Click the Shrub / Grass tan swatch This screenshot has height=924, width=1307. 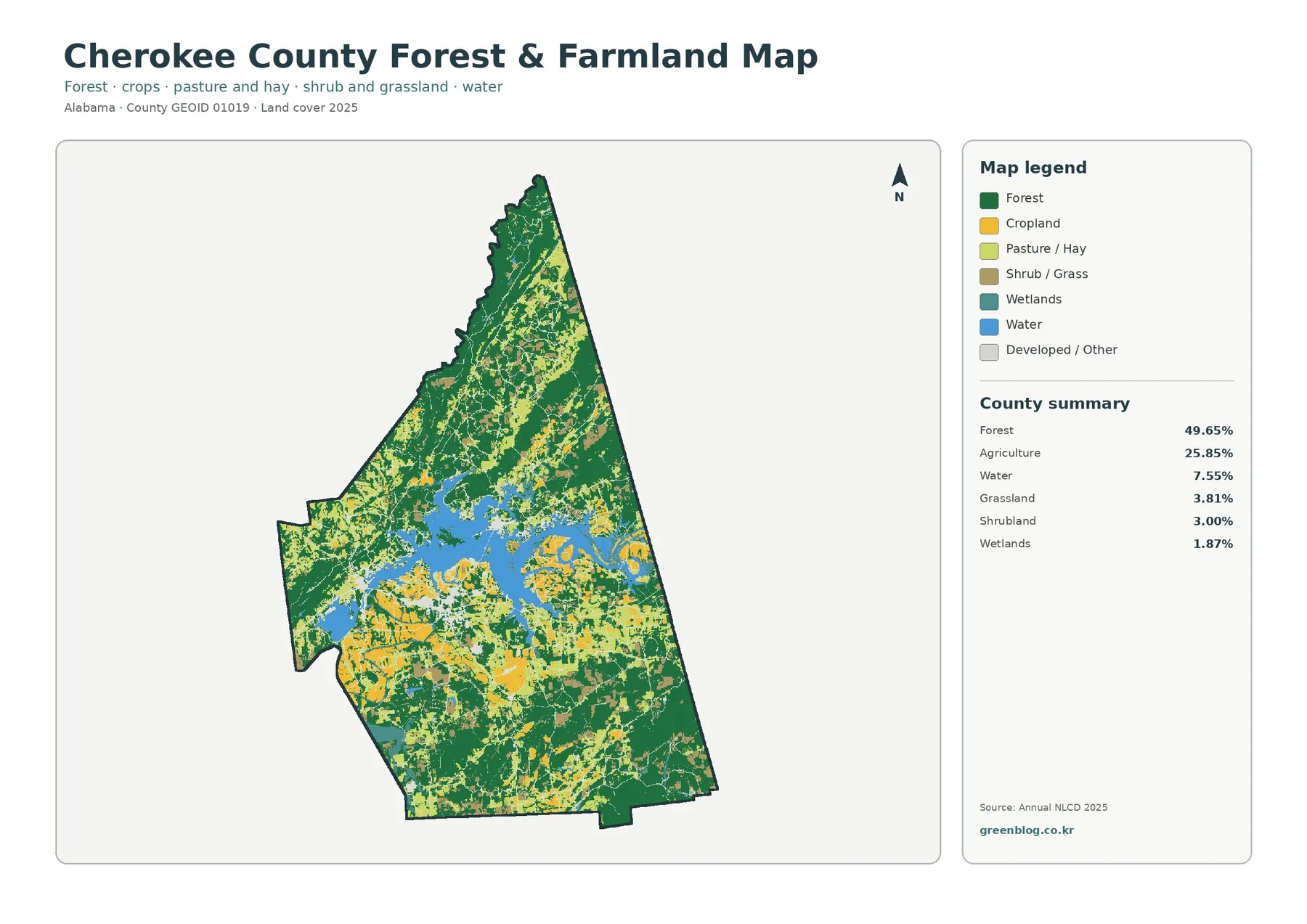pyautogui.click(x=989, y=277)
